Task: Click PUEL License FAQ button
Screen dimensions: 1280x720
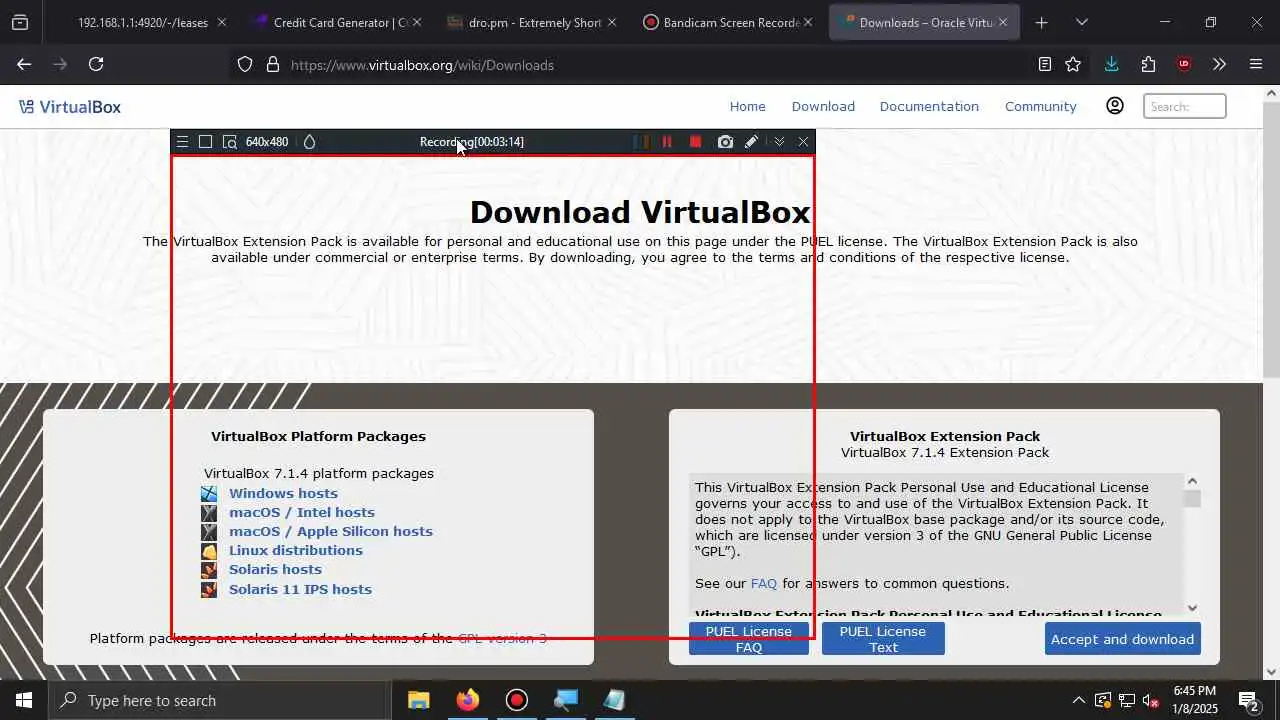Action: [x=749, y=639]
